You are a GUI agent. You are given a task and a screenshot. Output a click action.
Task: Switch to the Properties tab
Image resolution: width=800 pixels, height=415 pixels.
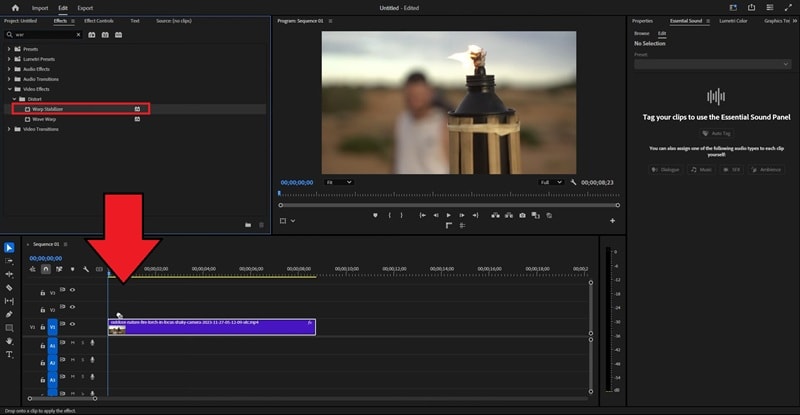642,21
